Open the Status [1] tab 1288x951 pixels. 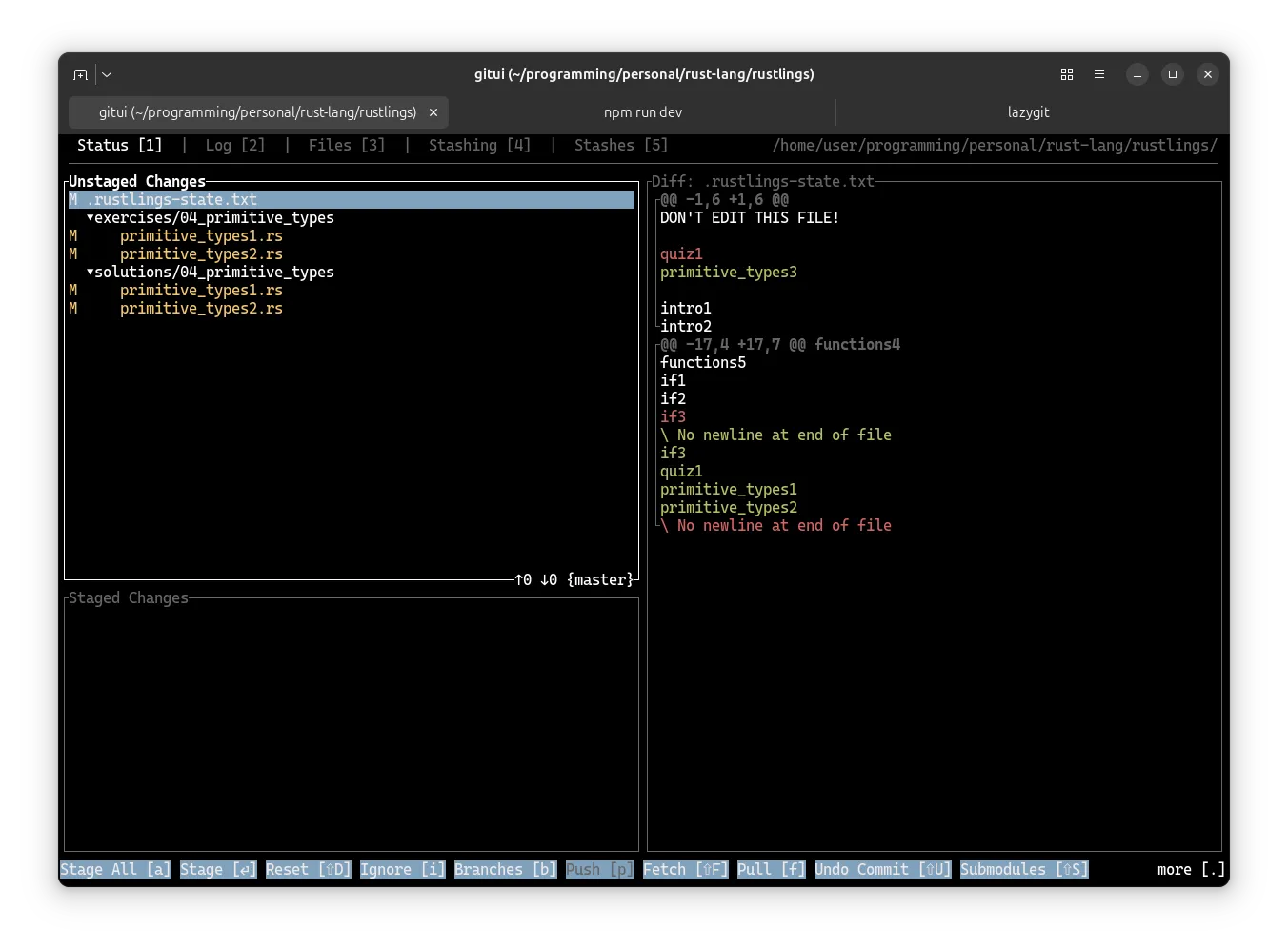coord(120,145)
